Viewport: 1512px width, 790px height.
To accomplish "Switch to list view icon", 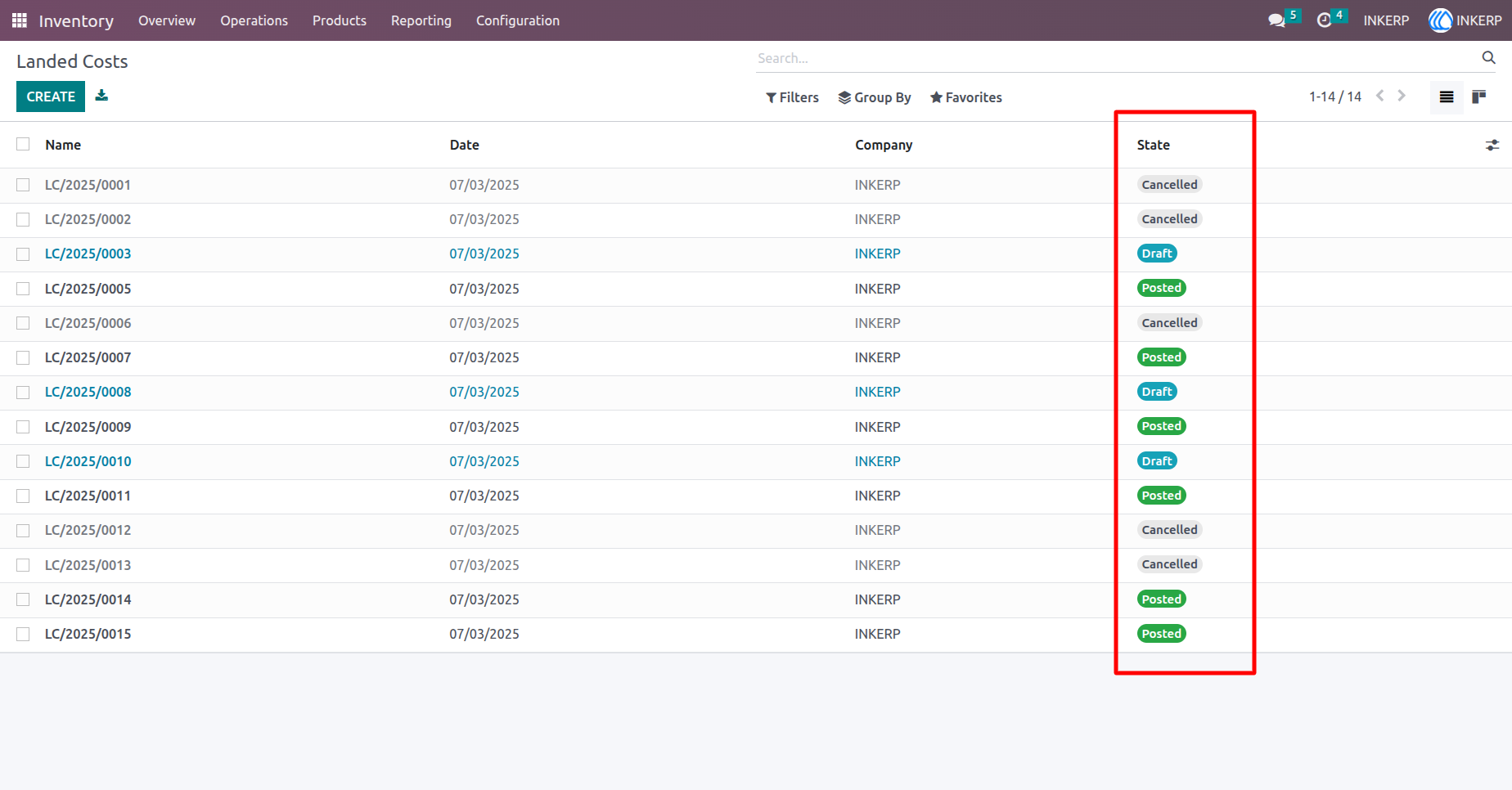I will 1447,97.
